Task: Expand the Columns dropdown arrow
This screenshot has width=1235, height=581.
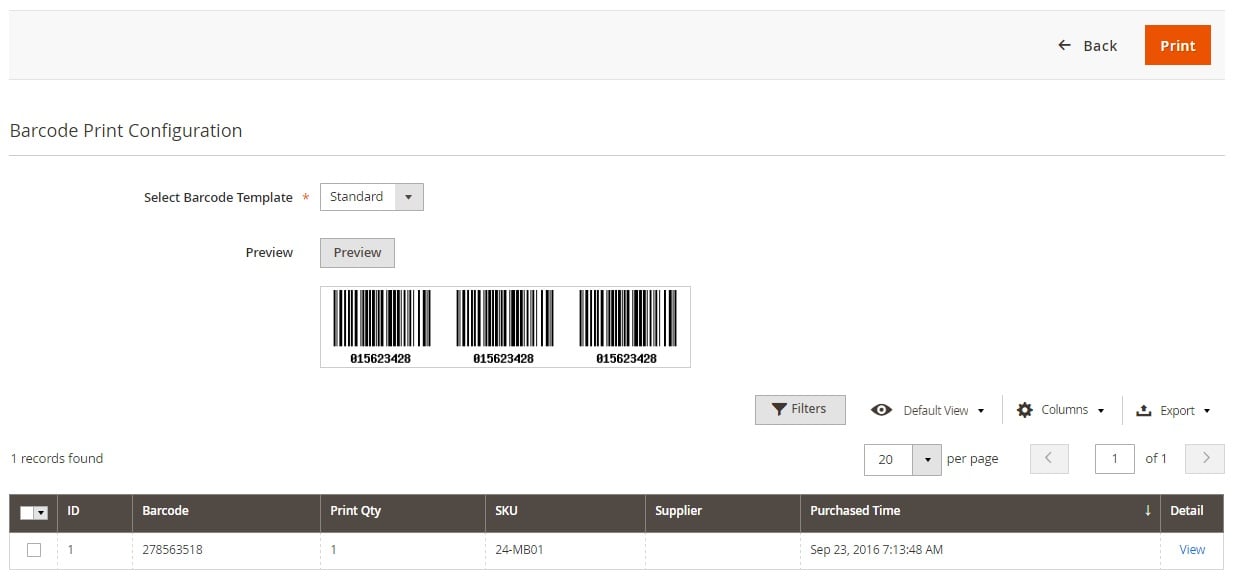Action: (1101, 411)
